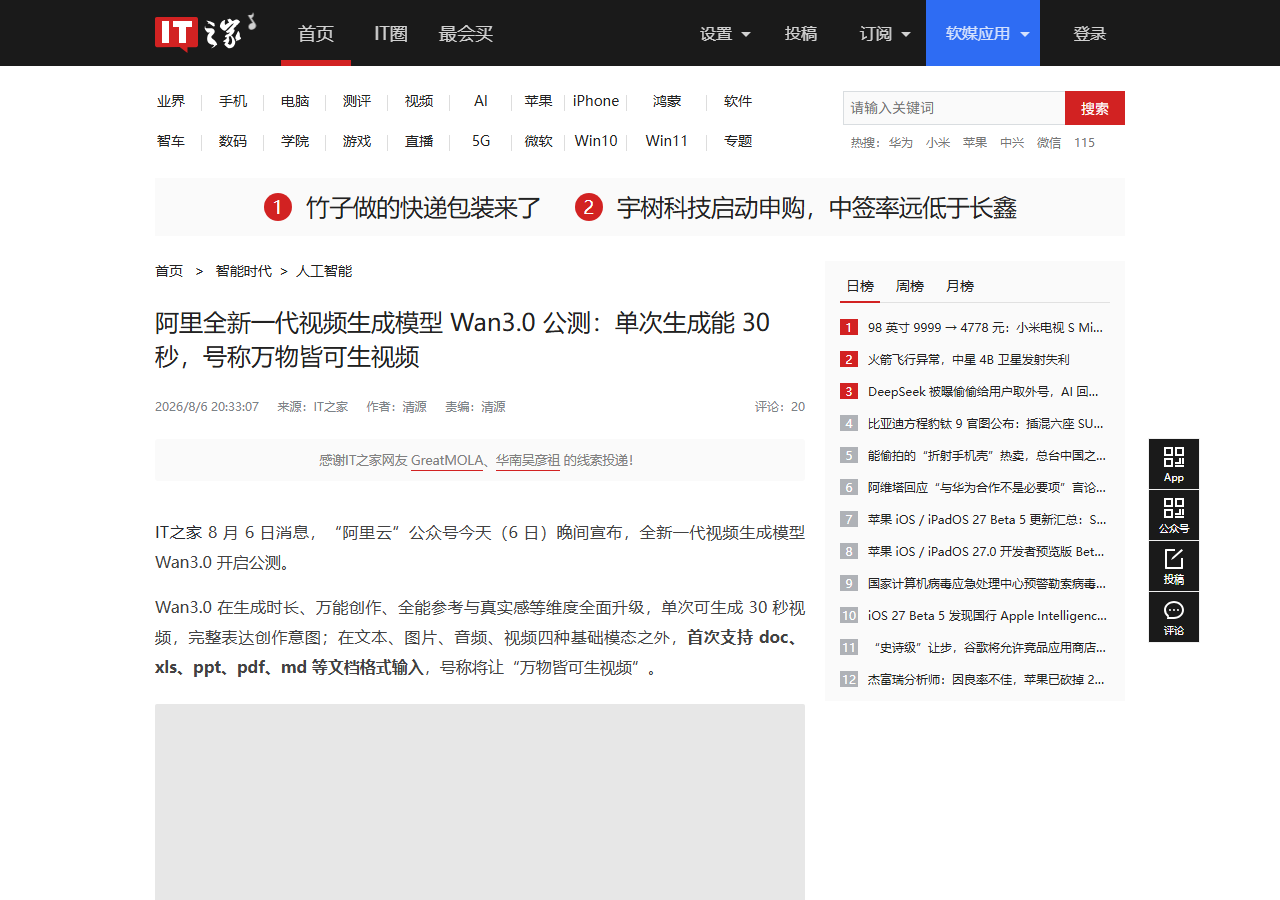Open the AI category

[481, 101]
